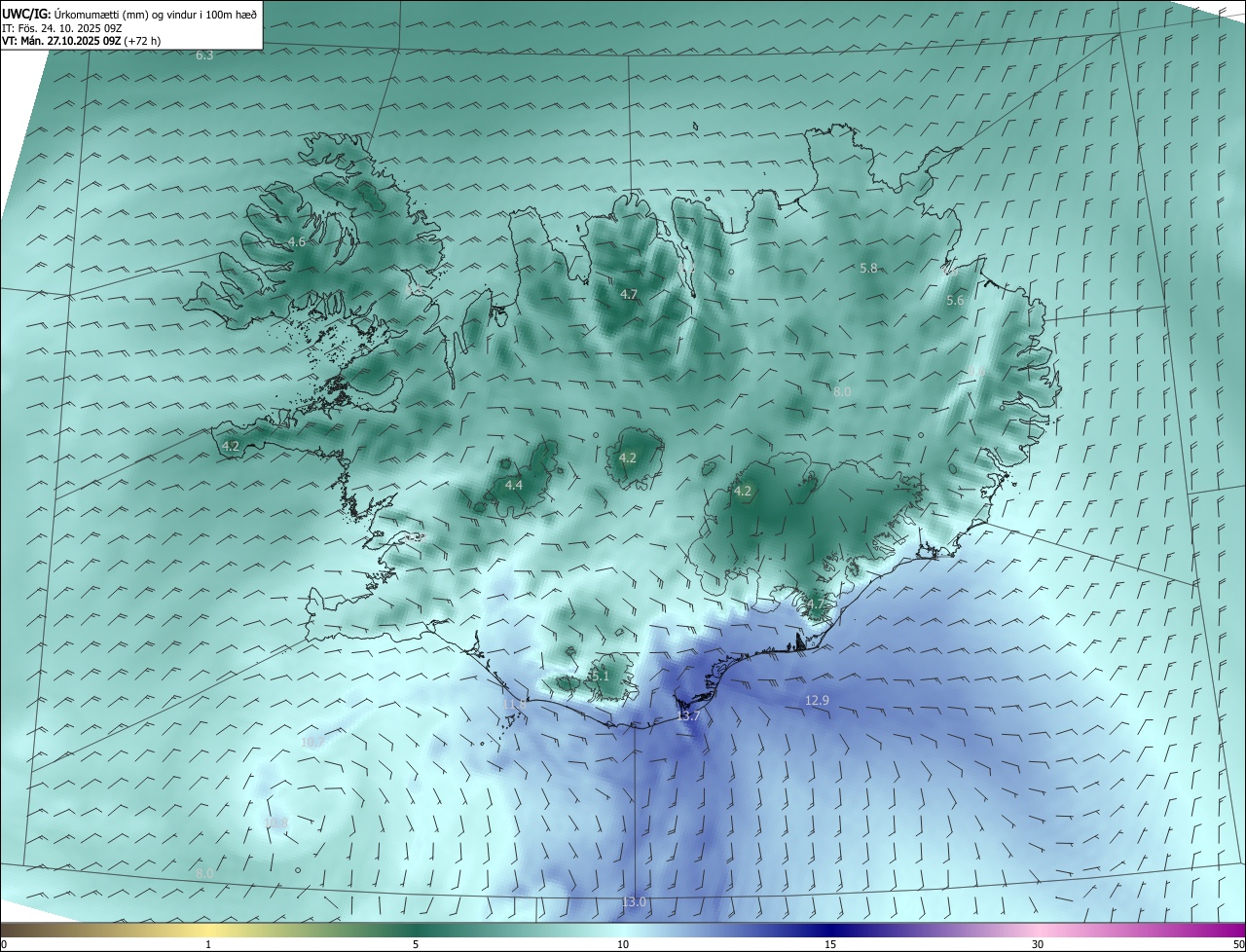
Task: Click the valid time 'VT: Mán. 27.10.2025 09Z (+72 h)'
Action: (81, 41)
